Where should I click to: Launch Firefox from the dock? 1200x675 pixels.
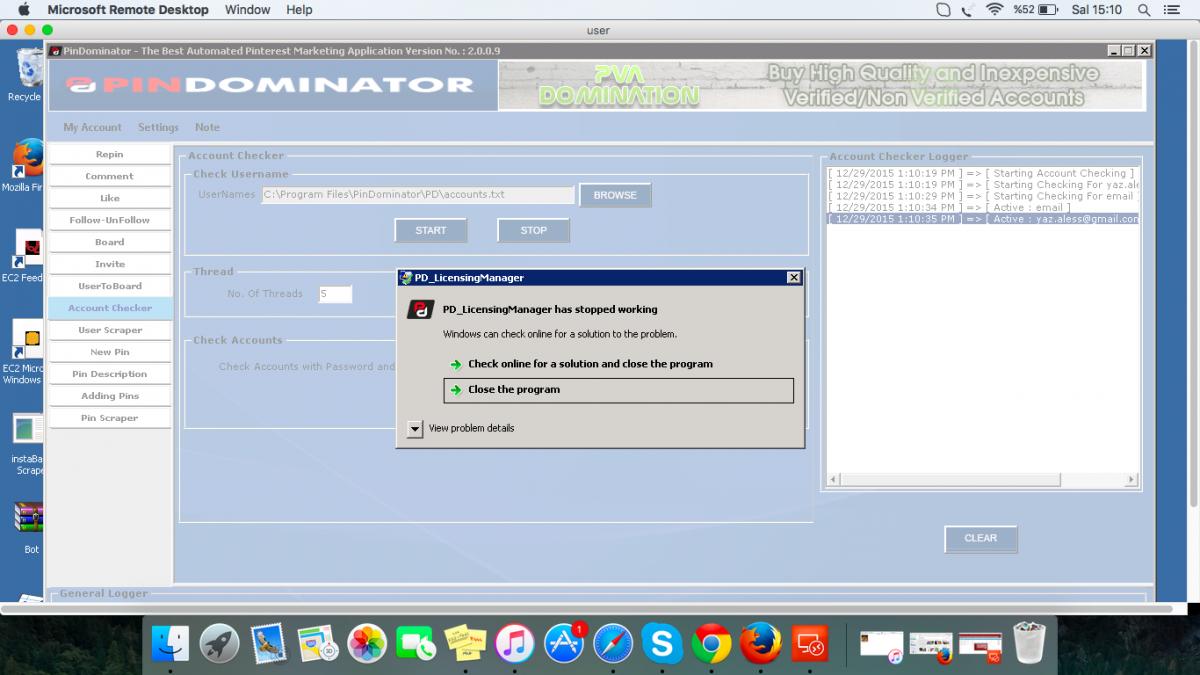click(x=760, y=644)
